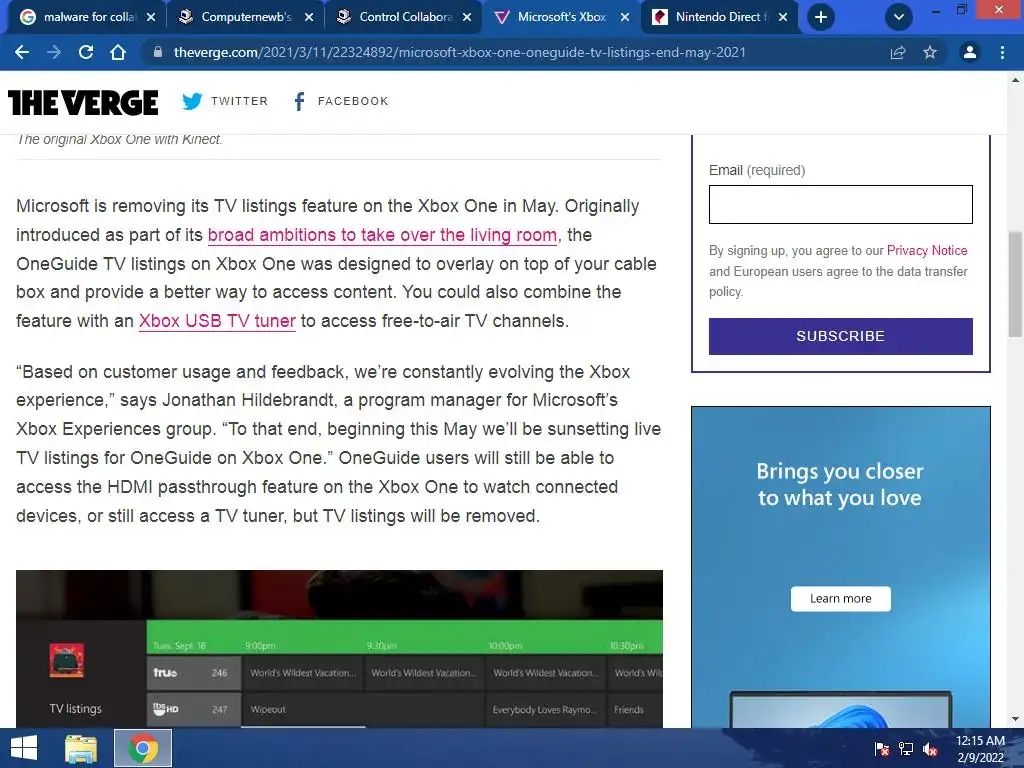Open the OneGuide TV listings screenshot
The height and width of the screenshot is (768, 1024).
[x=339, y=648]
